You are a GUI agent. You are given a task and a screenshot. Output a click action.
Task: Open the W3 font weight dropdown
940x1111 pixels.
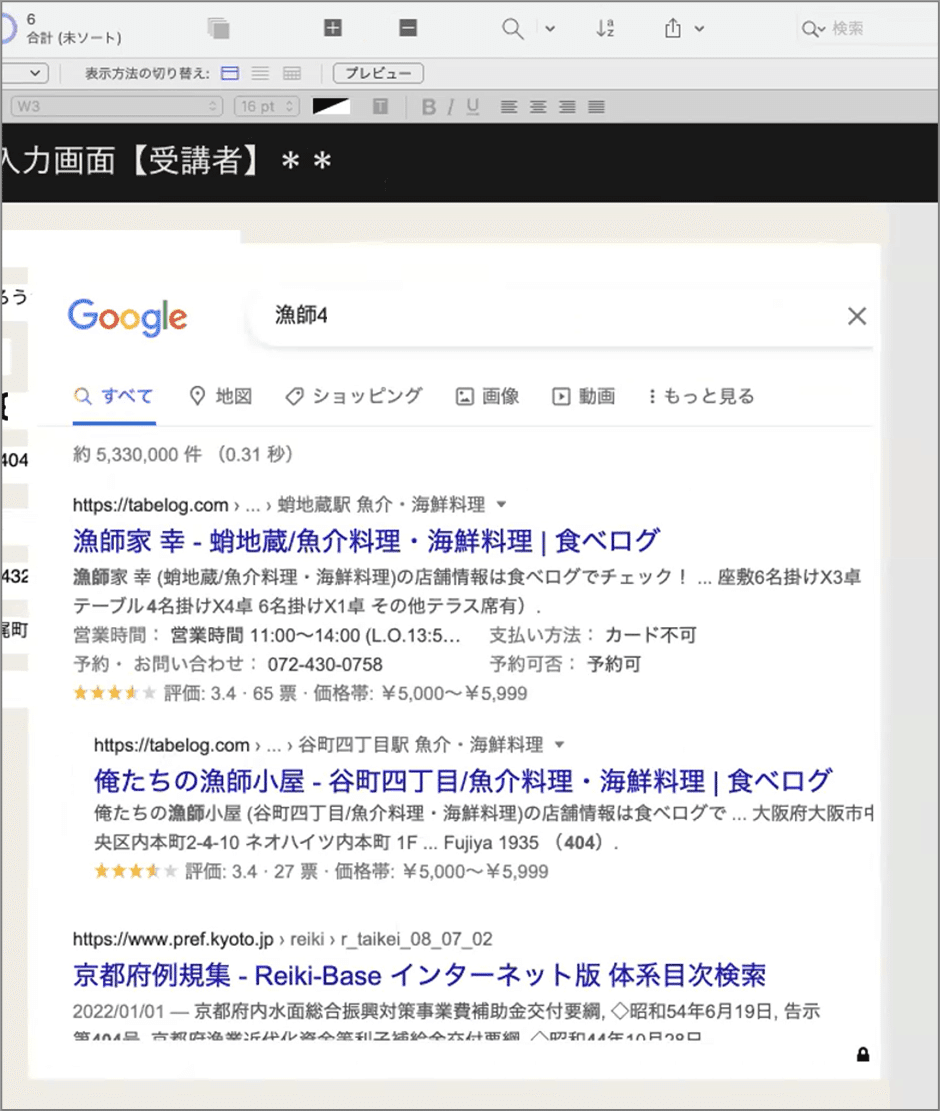(x=117, y=106)
